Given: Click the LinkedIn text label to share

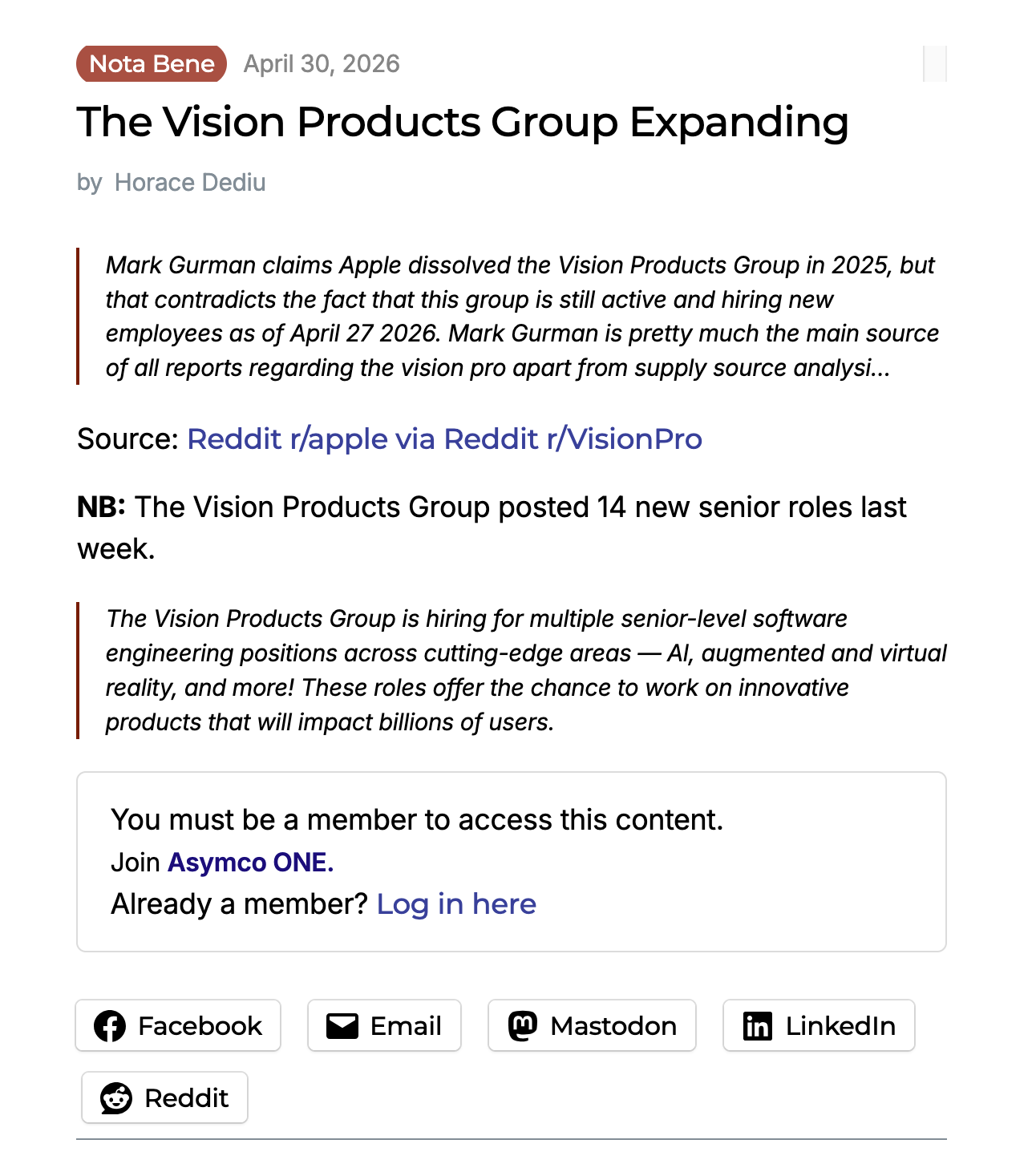Looking at the screenshot, I should (840, 1026).
